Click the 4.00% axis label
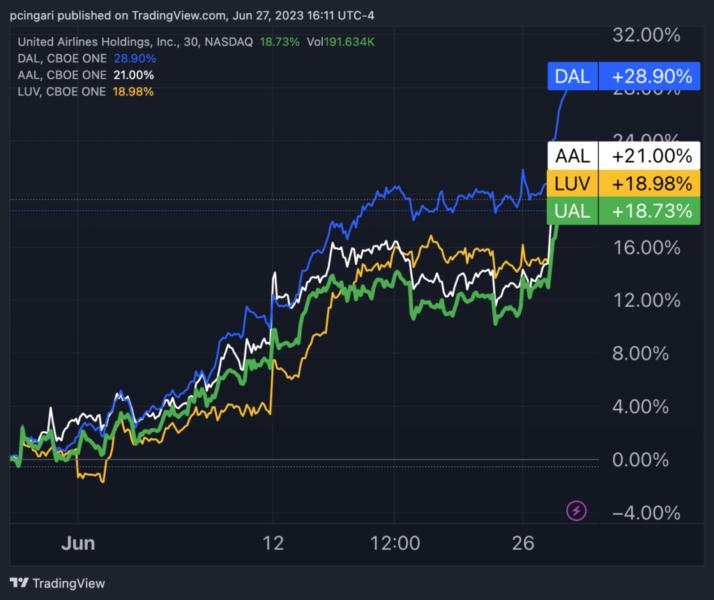The image size is (714, 600). (640, 407)
